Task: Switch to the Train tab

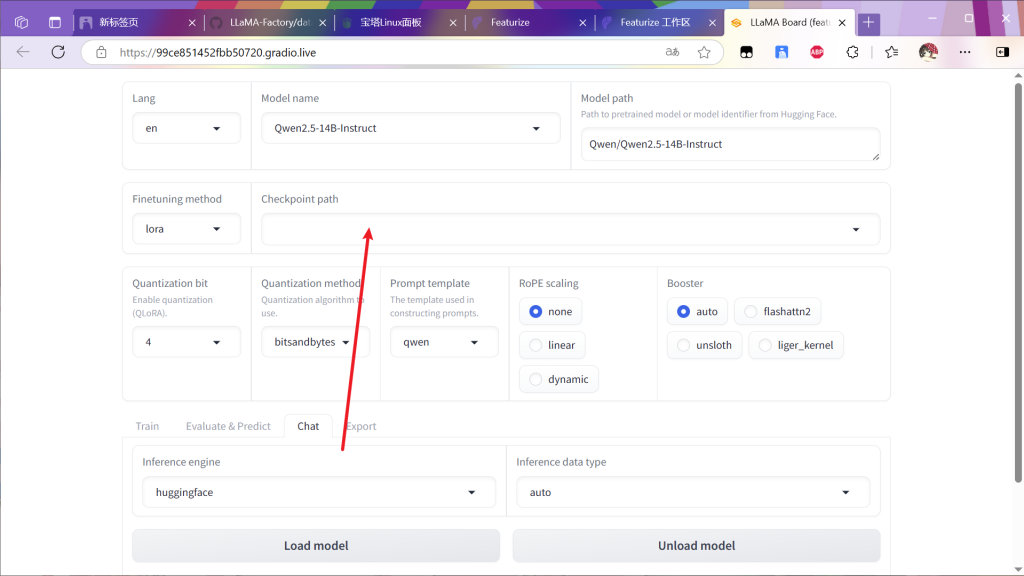Action: point(147,426)
